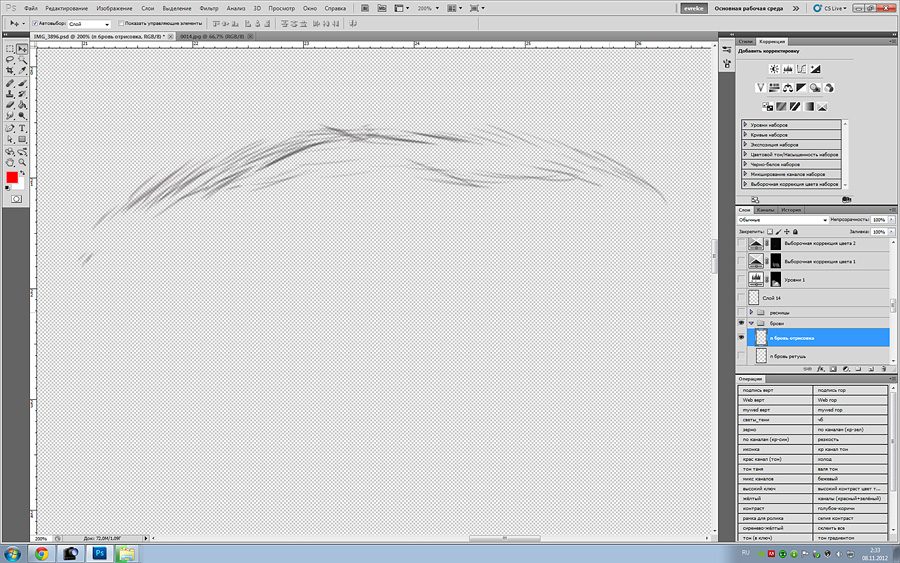Open the Файл menu
Image resolution: width=900 pixels, height=563 pixels.
coord(30,9)
